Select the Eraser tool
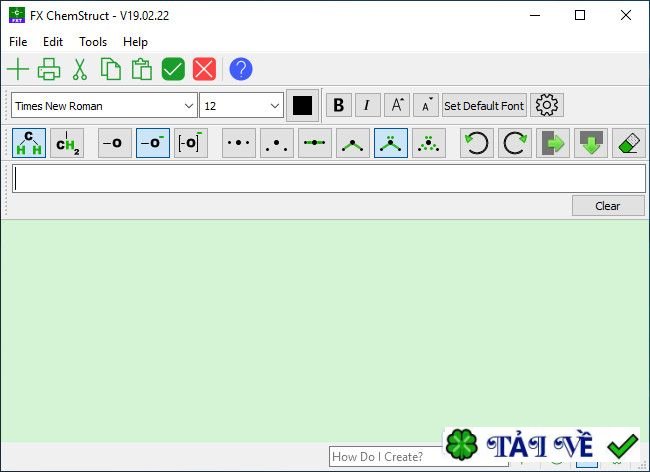 629,143
